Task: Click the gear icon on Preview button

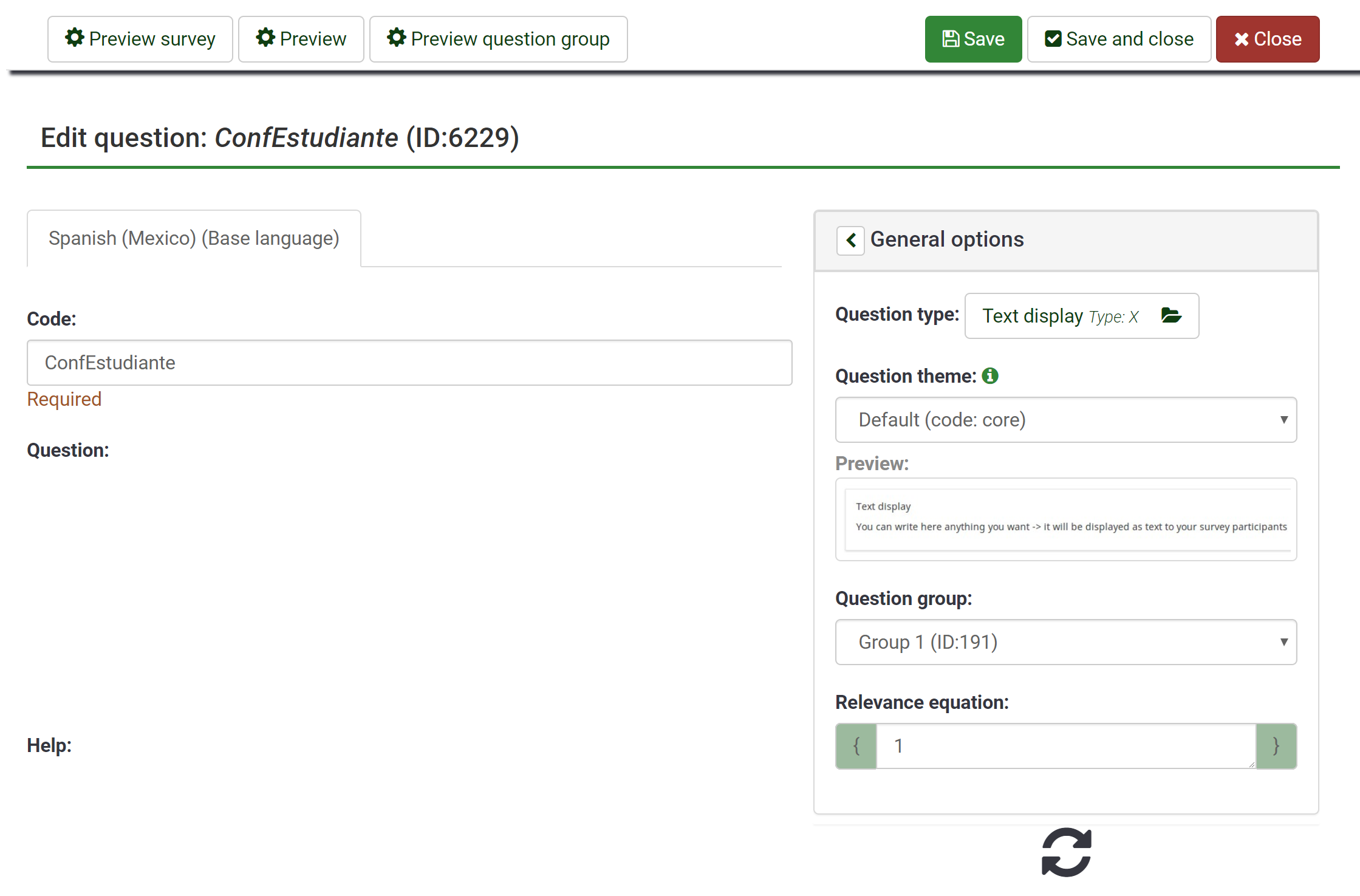Action: click(265, 38)
